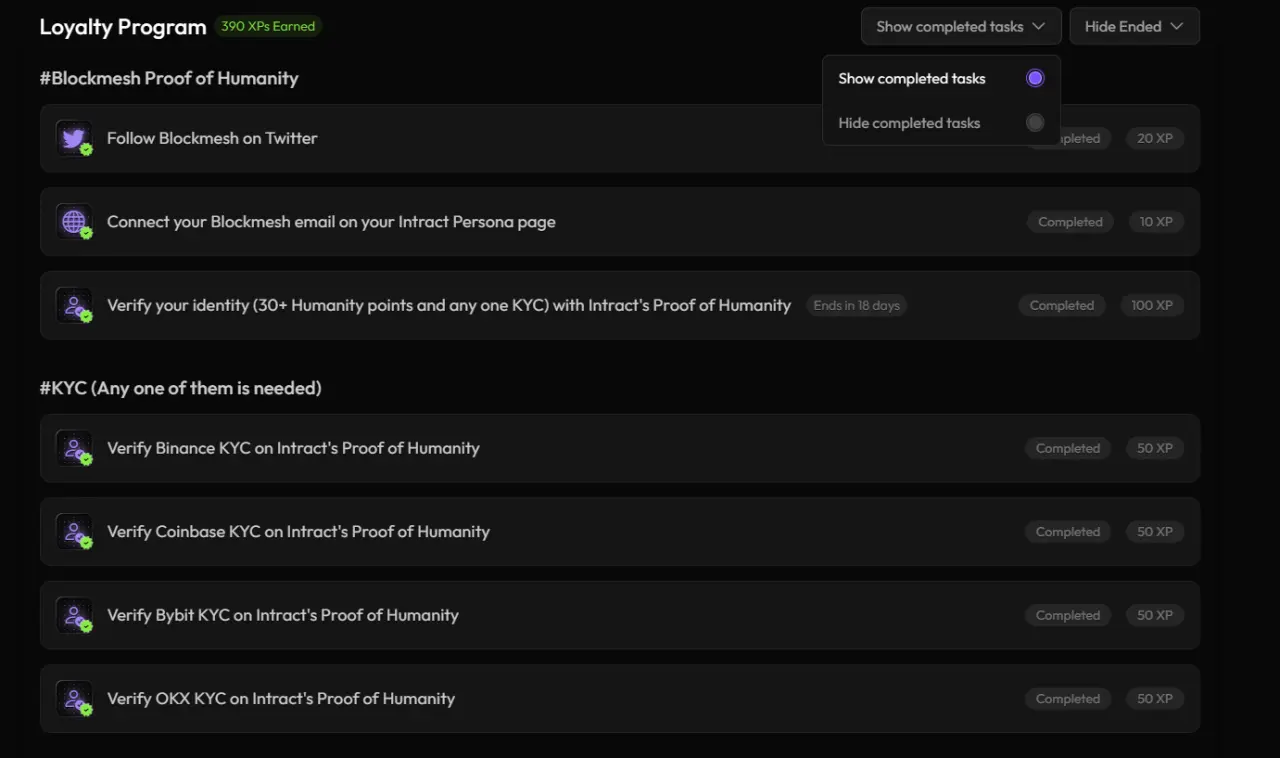1280x758 pixels.
Task: Open the Verify Coinbase KYC task
Action: pyautogui.click(x=620, y=532)
